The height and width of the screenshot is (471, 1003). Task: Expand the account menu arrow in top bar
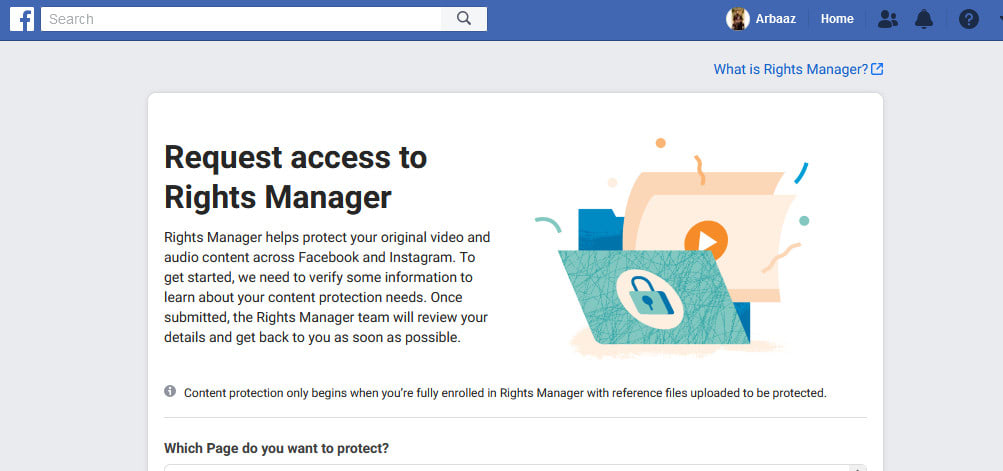coord(999,19)
